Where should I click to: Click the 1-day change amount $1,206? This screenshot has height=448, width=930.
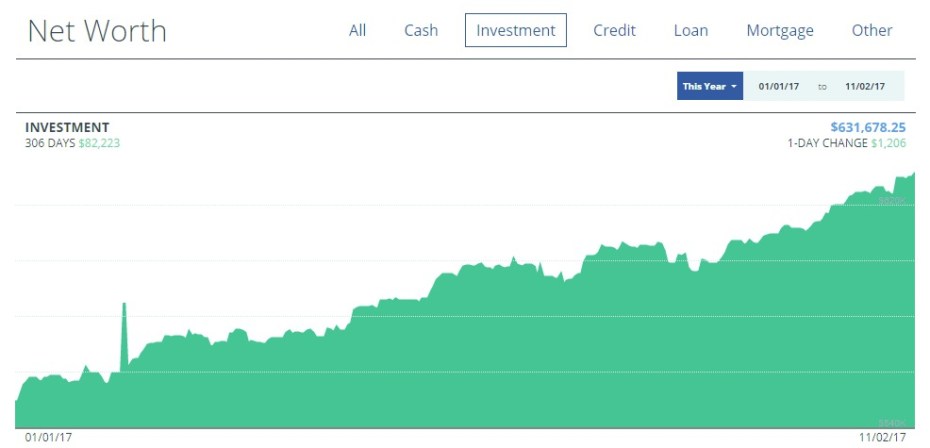[888, 143]
